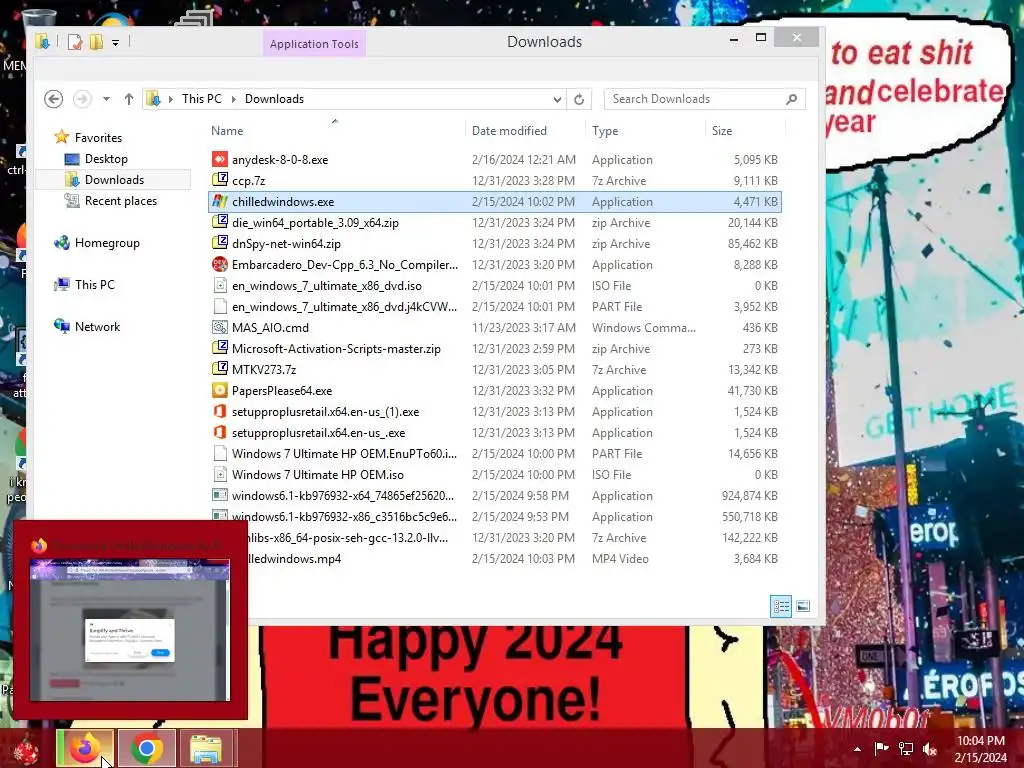
Task: Select windows6.1-kb976932-x86 application file name
Action: coord(345,517)
